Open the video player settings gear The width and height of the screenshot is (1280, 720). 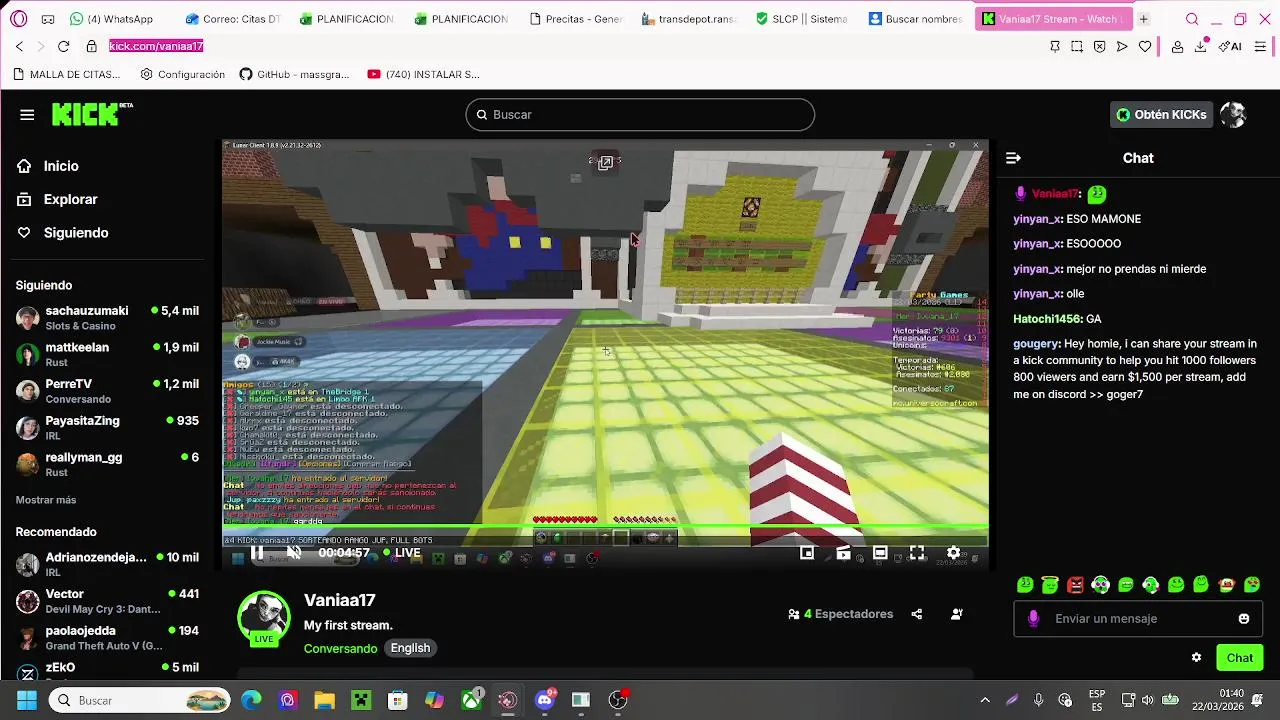[953, 552]
